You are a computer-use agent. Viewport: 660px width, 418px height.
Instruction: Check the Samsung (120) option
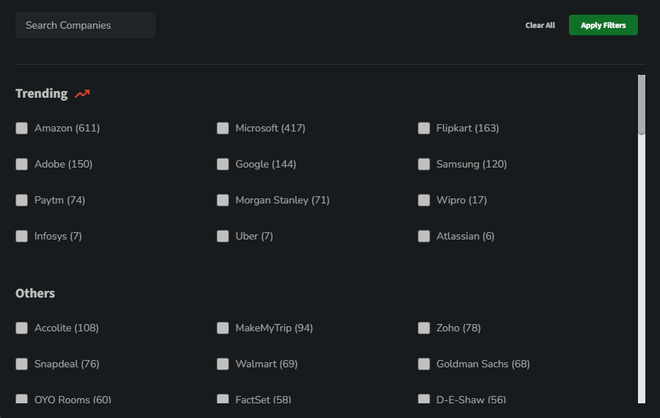tap(424, 164)
